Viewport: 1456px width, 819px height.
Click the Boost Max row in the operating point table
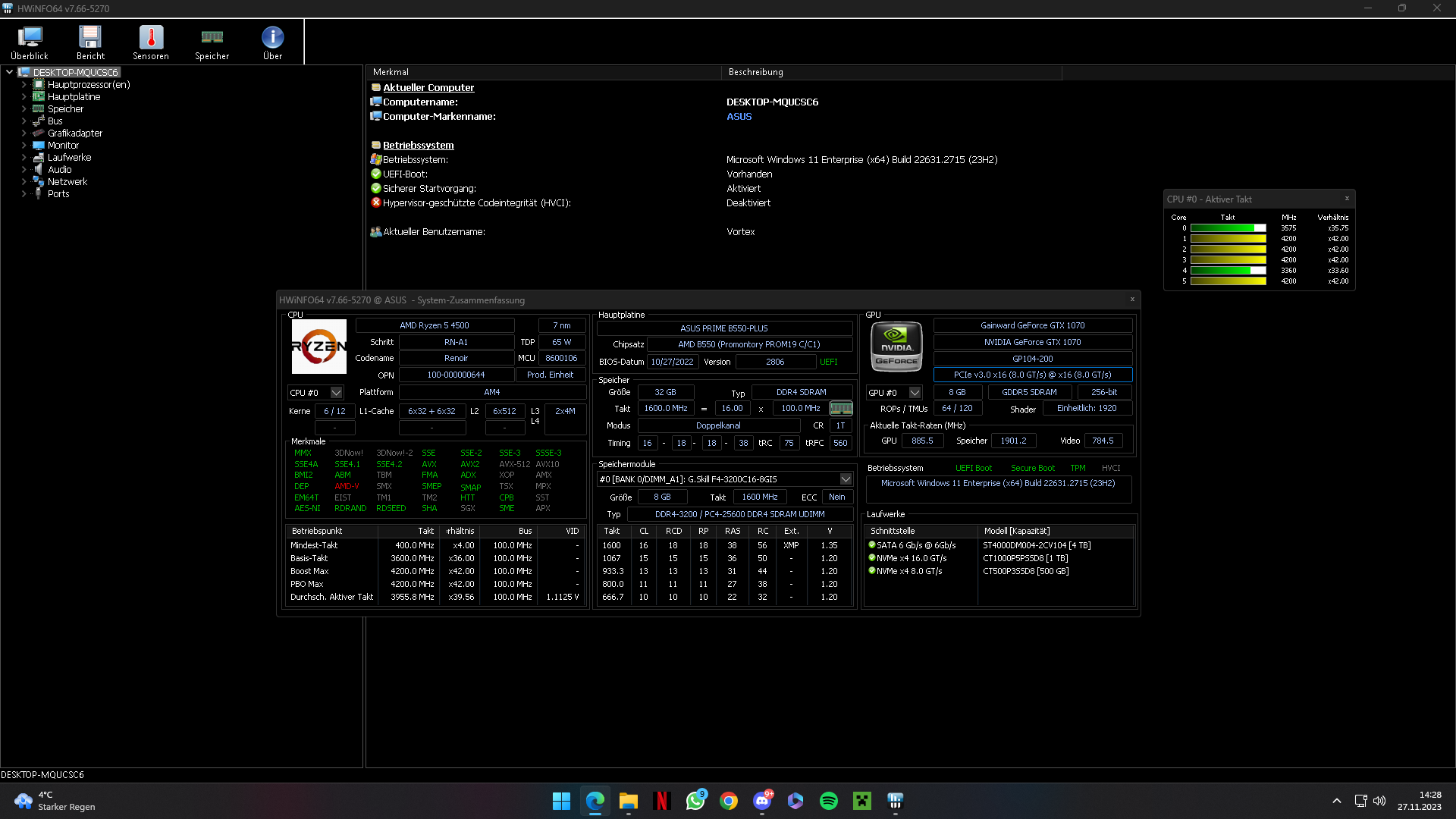[x=435, y=571]
